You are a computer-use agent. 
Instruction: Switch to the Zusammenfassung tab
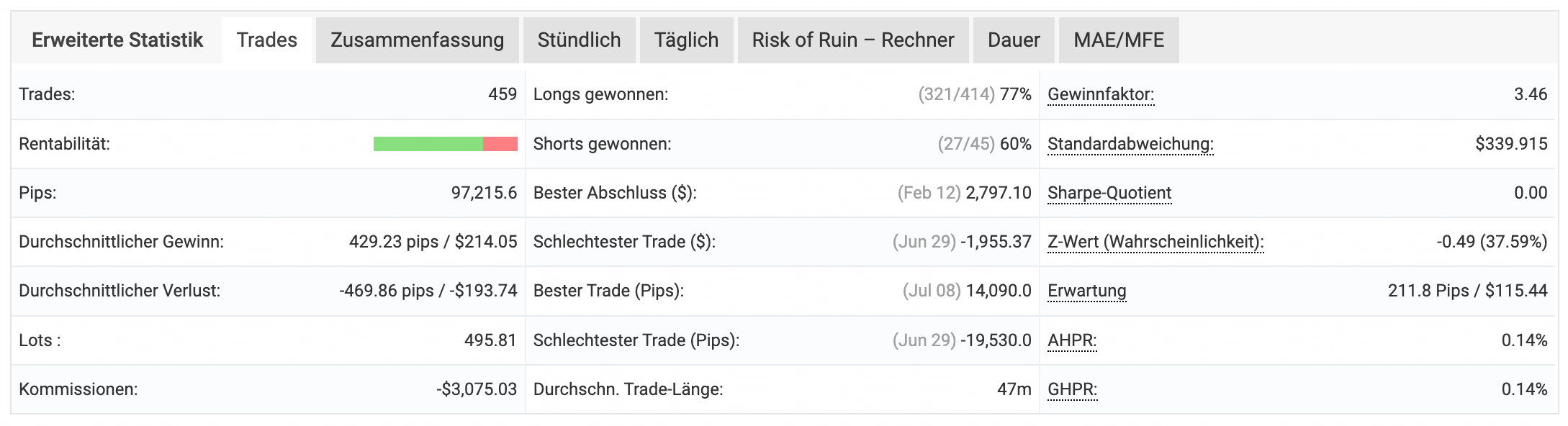pos(417,40)
